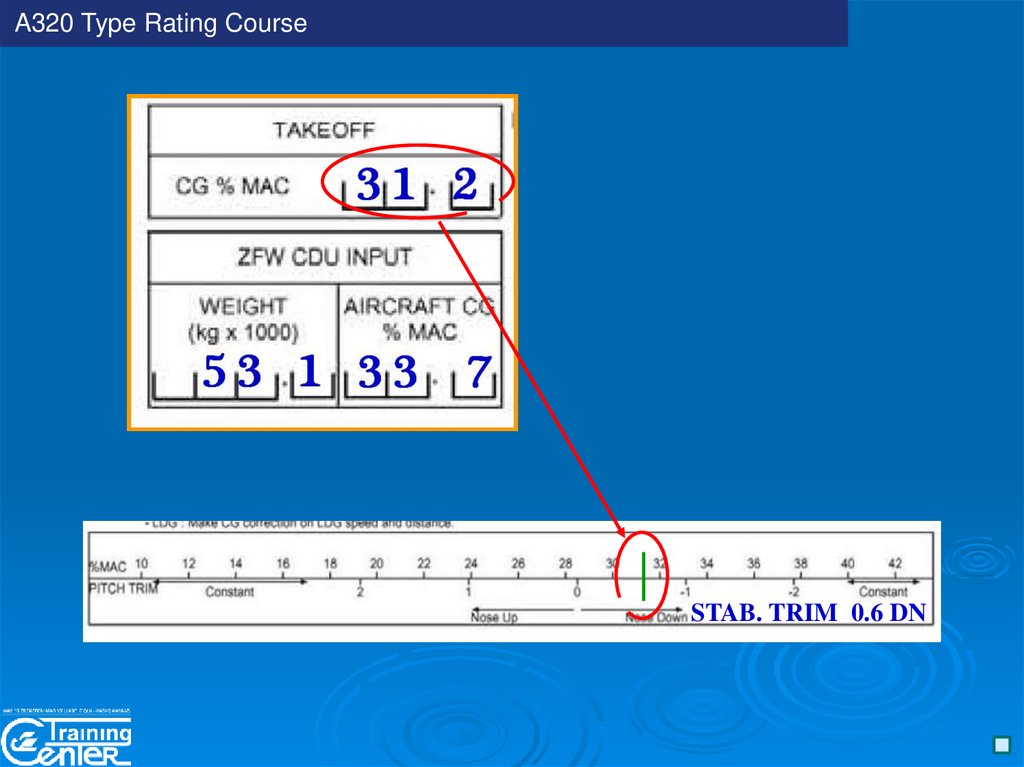This screenshot has width=1024, height=767.
Task: Click the 'WEIGHT (kg x 1000)' label
Action: [243, 319]
